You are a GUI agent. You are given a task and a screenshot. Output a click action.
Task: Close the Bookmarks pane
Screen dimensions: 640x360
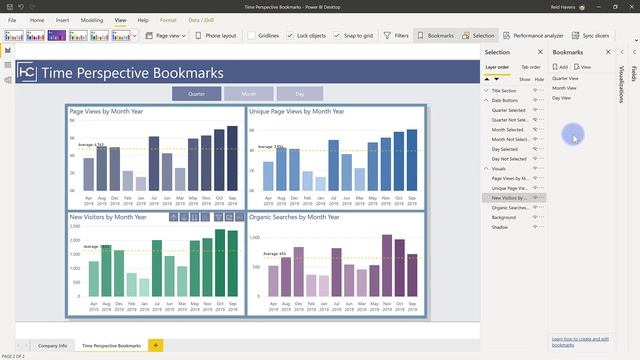[x=608, y=52]
